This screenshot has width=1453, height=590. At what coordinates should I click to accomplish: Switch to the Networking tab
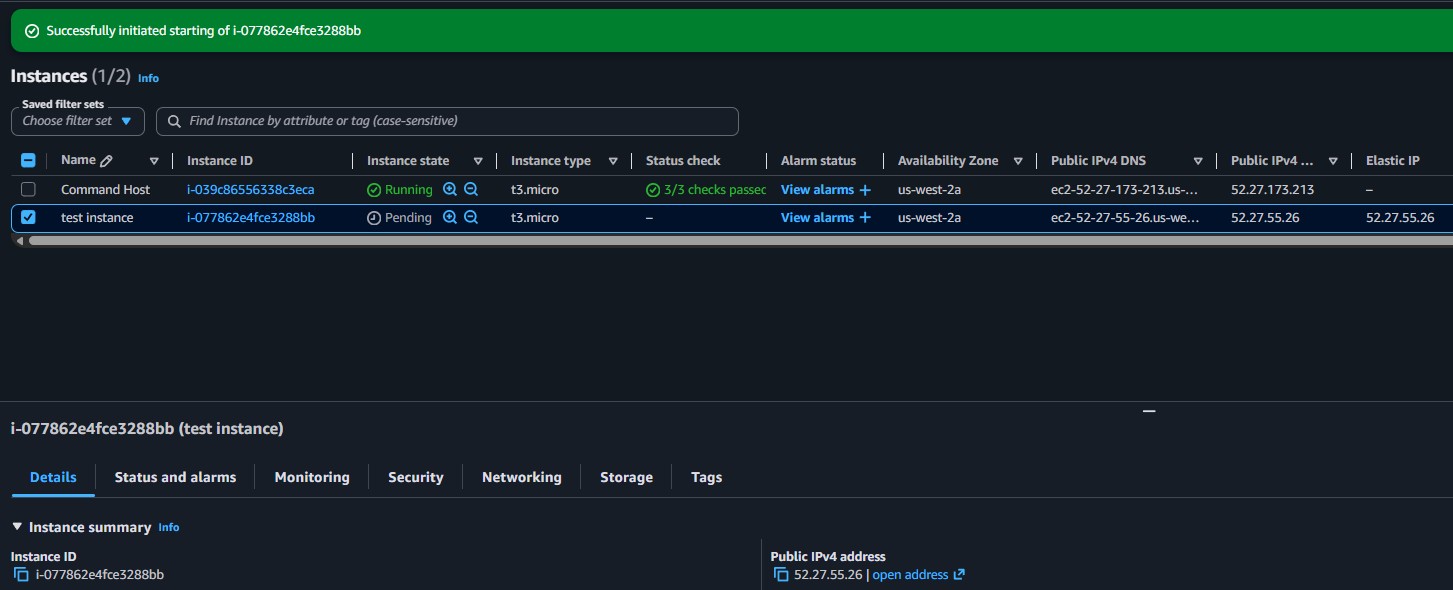(x=521, y=477)
